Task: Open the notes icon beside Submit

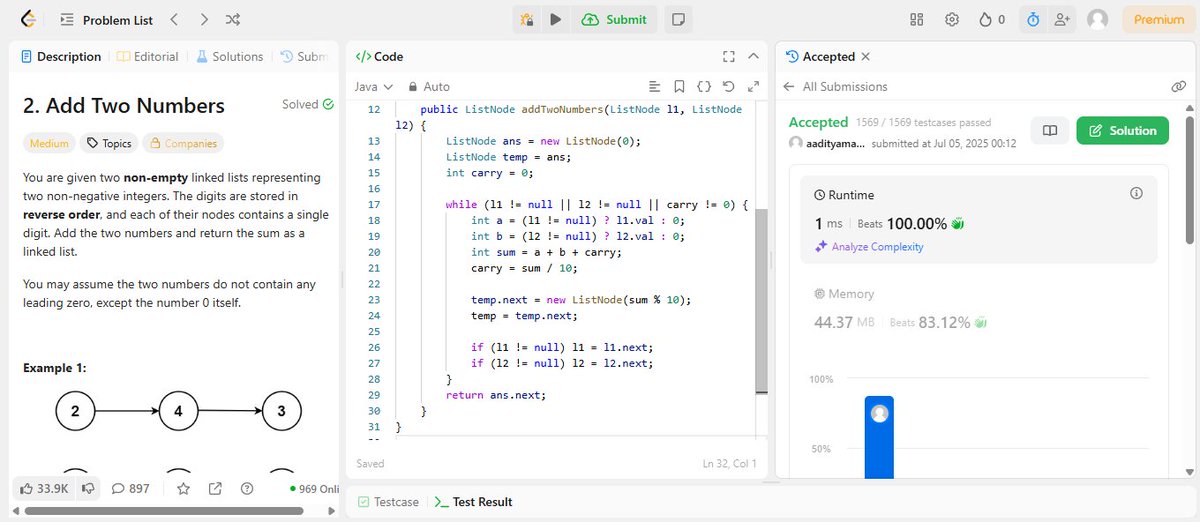Action: tap(678, 19)
